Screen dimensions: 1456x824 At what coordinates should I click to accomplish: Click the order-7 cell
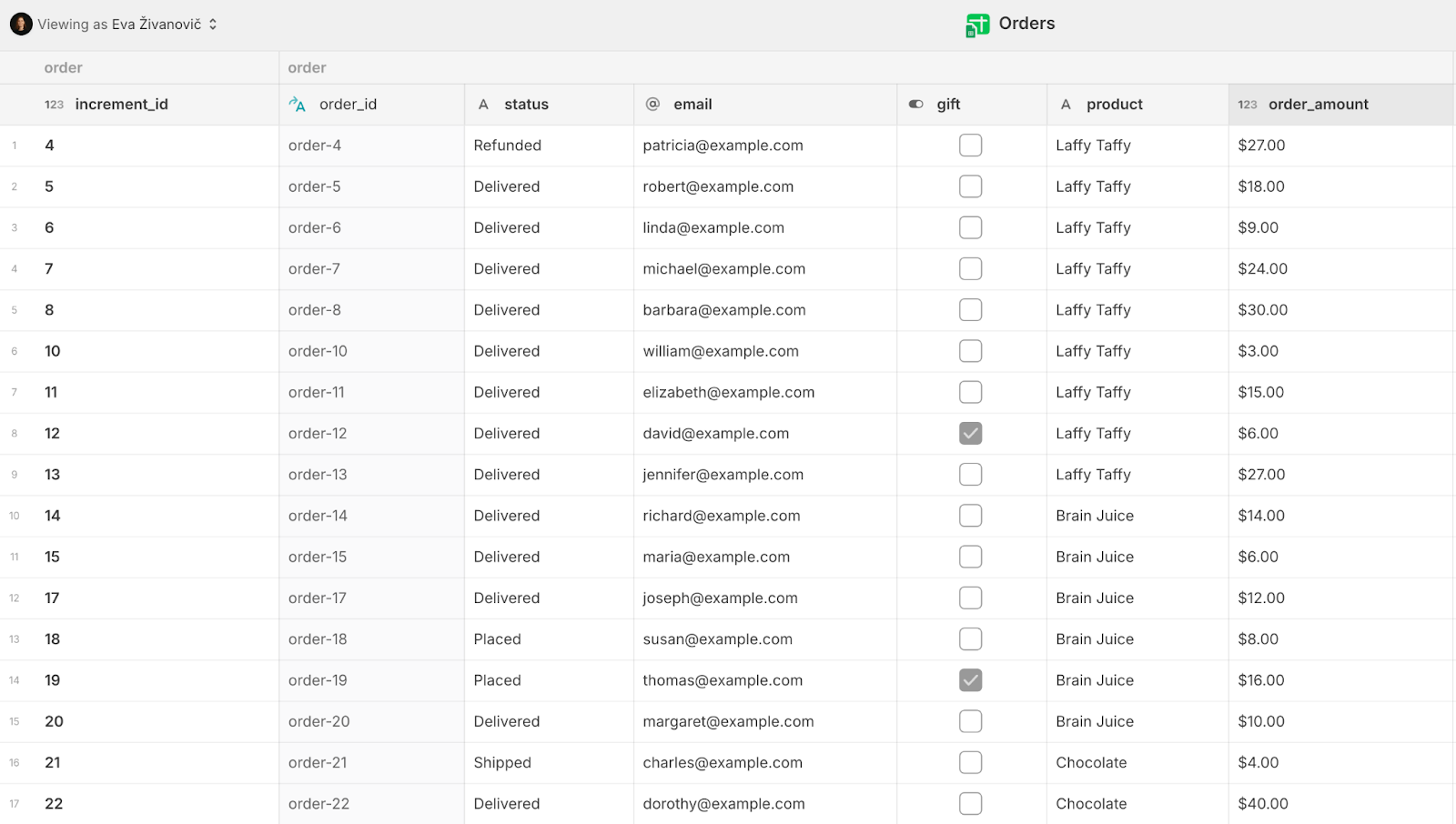(371, 269)
